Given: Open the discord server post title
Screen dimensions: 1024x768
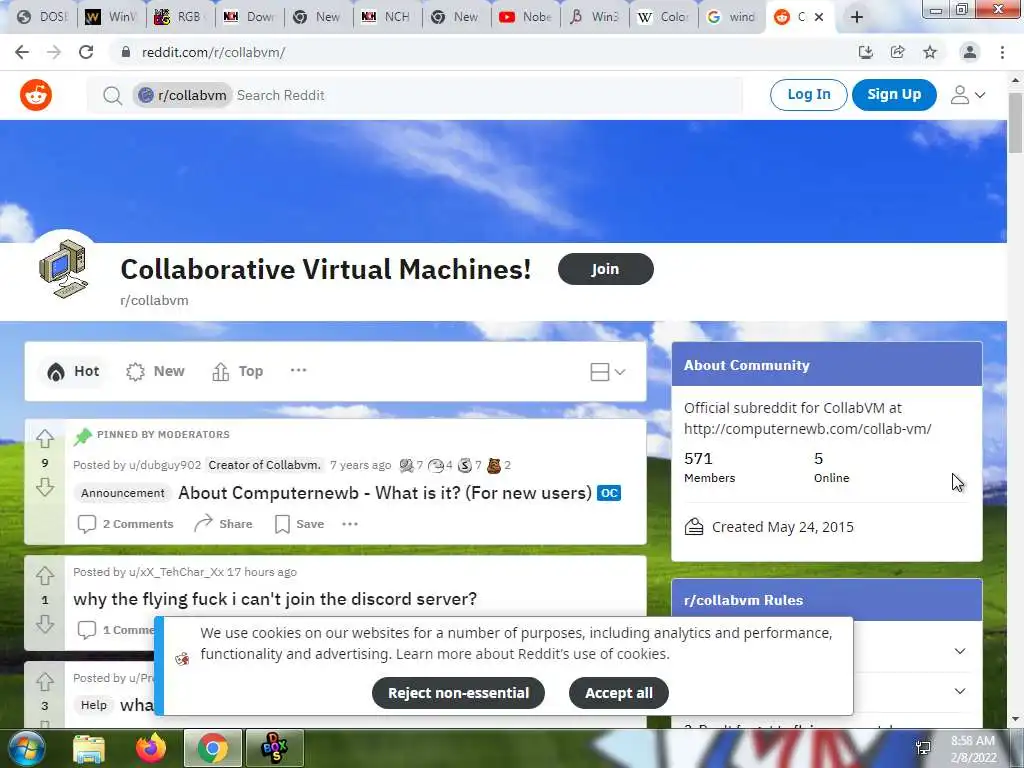Looking at the screenshot, I should (x=275, y=599).
